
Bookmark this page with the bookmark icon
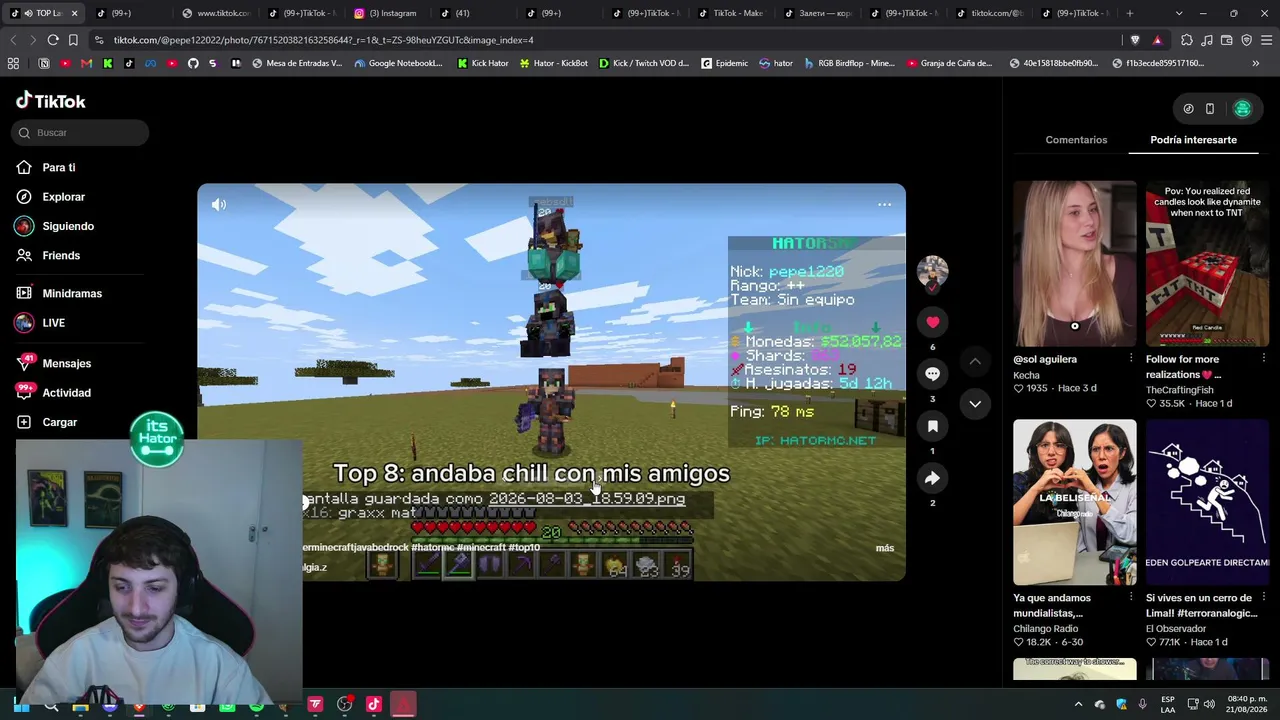73,40
